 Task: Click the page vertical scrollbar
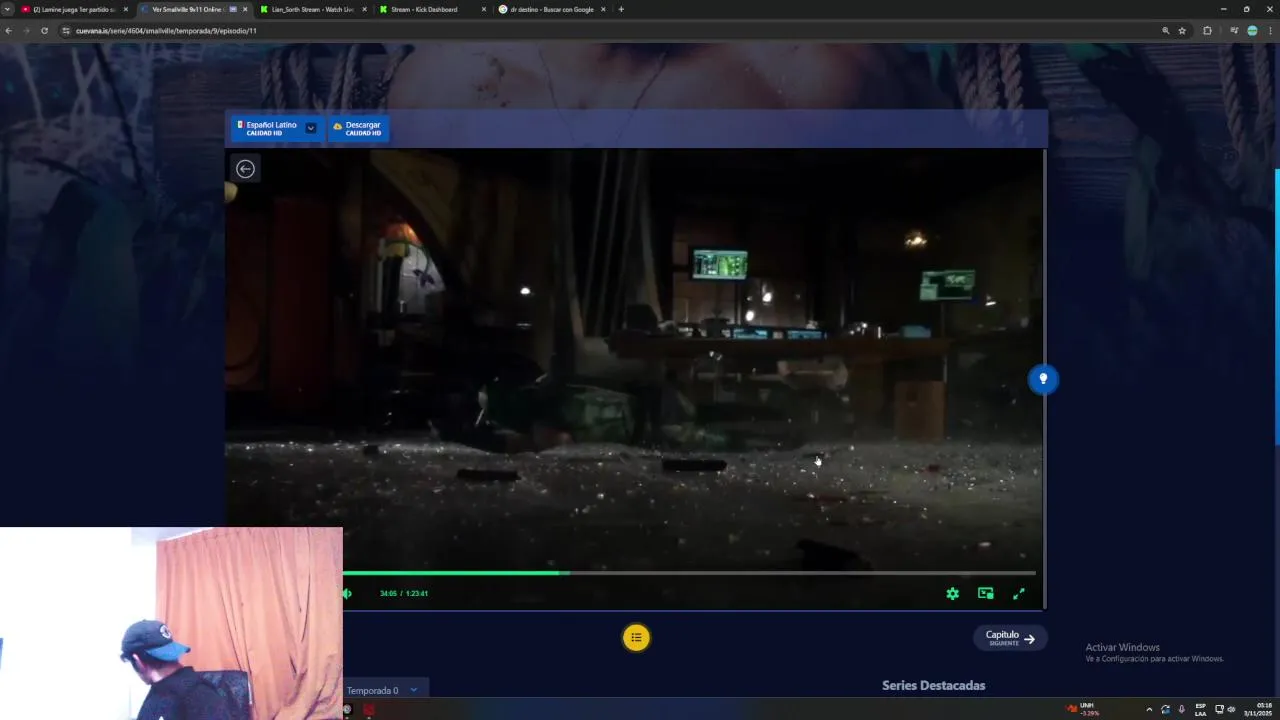[x=1276, y=307]
